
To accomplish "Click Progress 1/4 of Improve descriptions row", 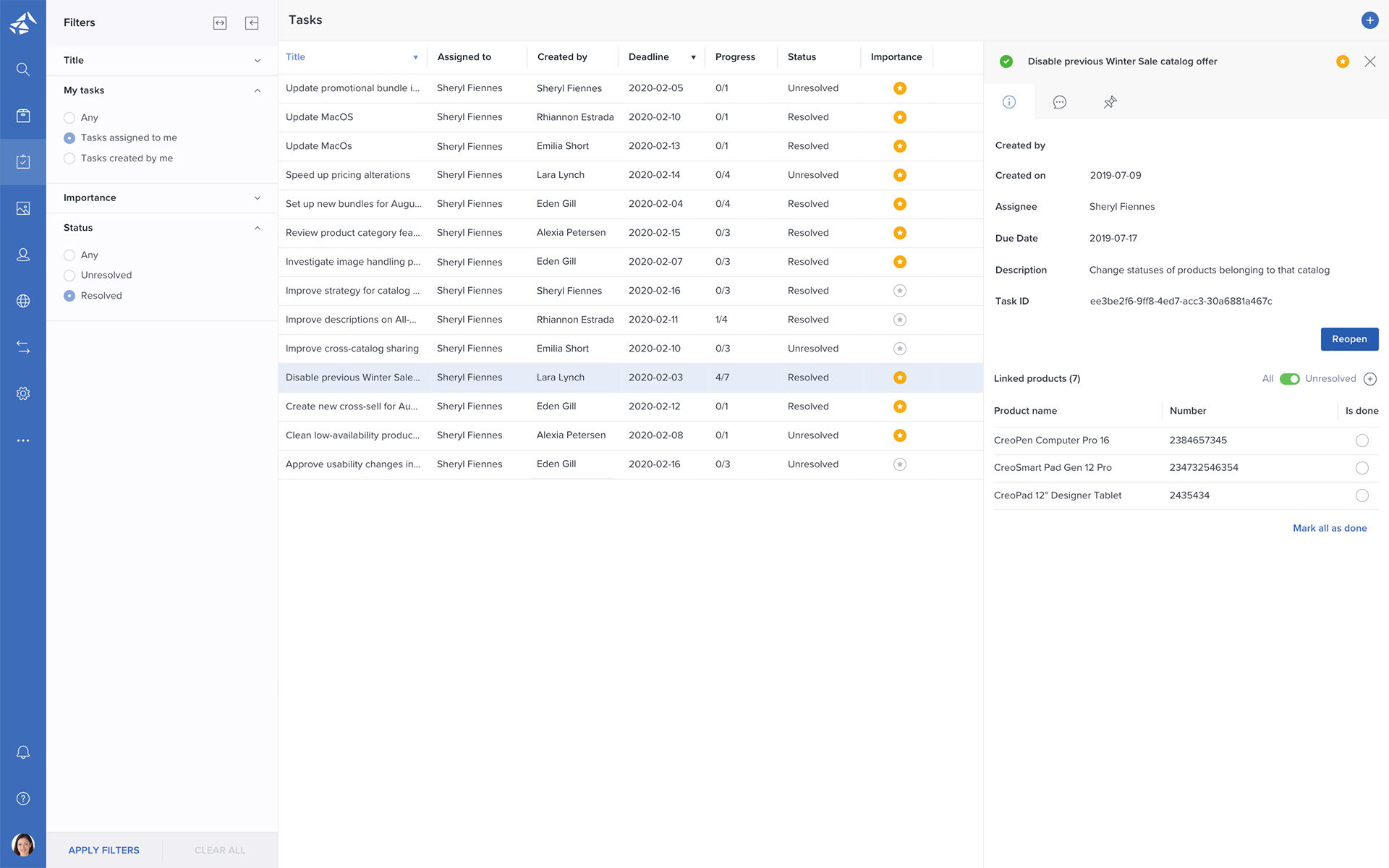I will pos(721,320).
